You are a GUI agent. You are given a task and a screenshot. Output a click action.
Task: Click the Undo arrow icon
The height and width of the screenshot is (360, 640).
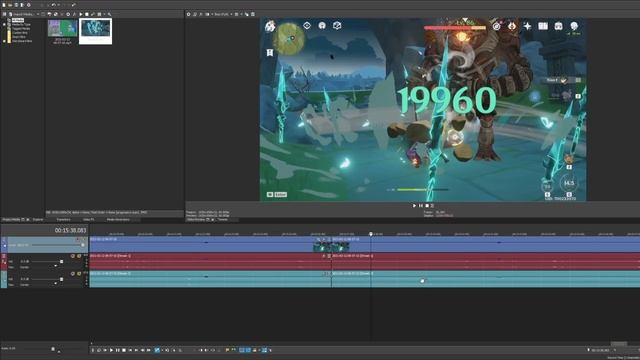[53, 5]
